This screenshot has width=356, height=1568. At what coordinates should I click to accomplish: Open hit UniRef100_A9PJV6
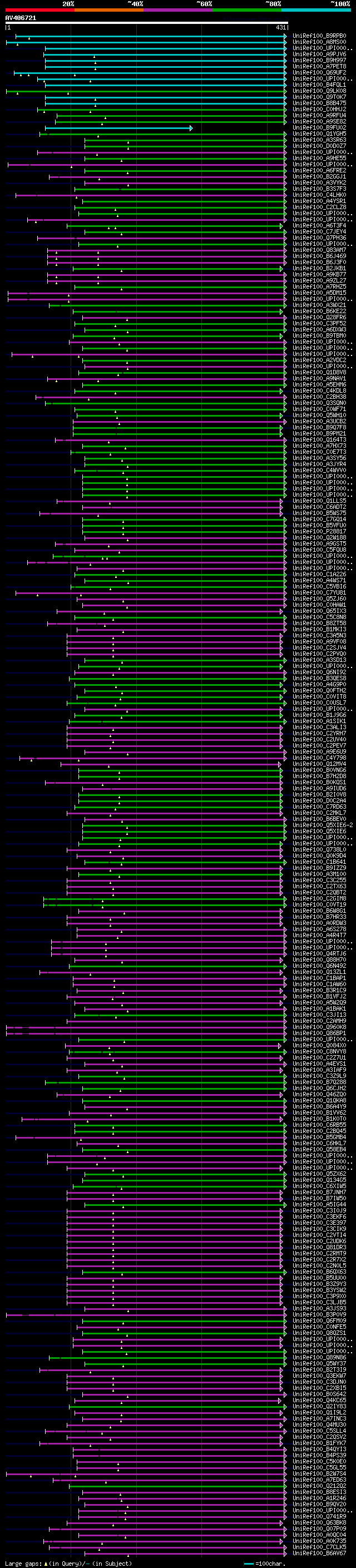tap(319, 54)
